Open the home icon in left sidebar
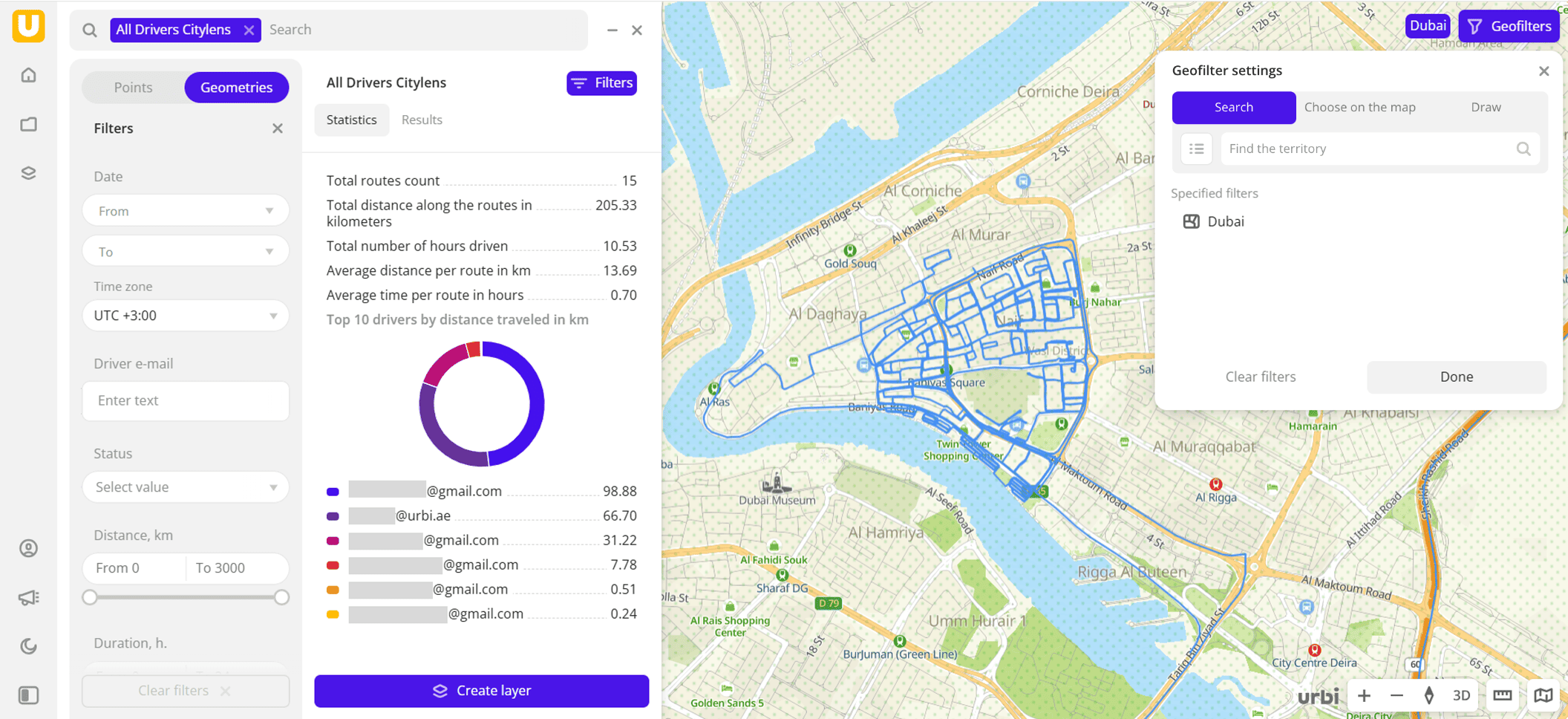1568x719 pixels. pos(28,75)
